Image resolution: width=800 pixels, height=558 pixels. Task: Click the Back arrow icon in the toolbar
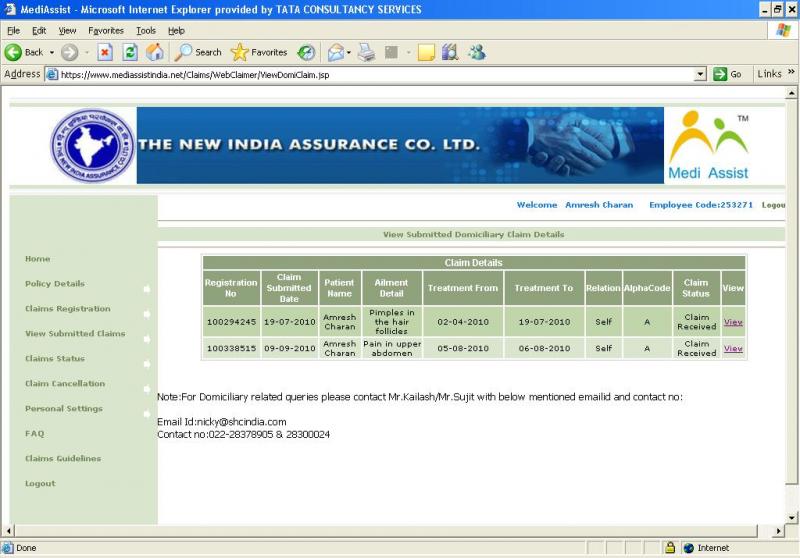tap(14, 52)
